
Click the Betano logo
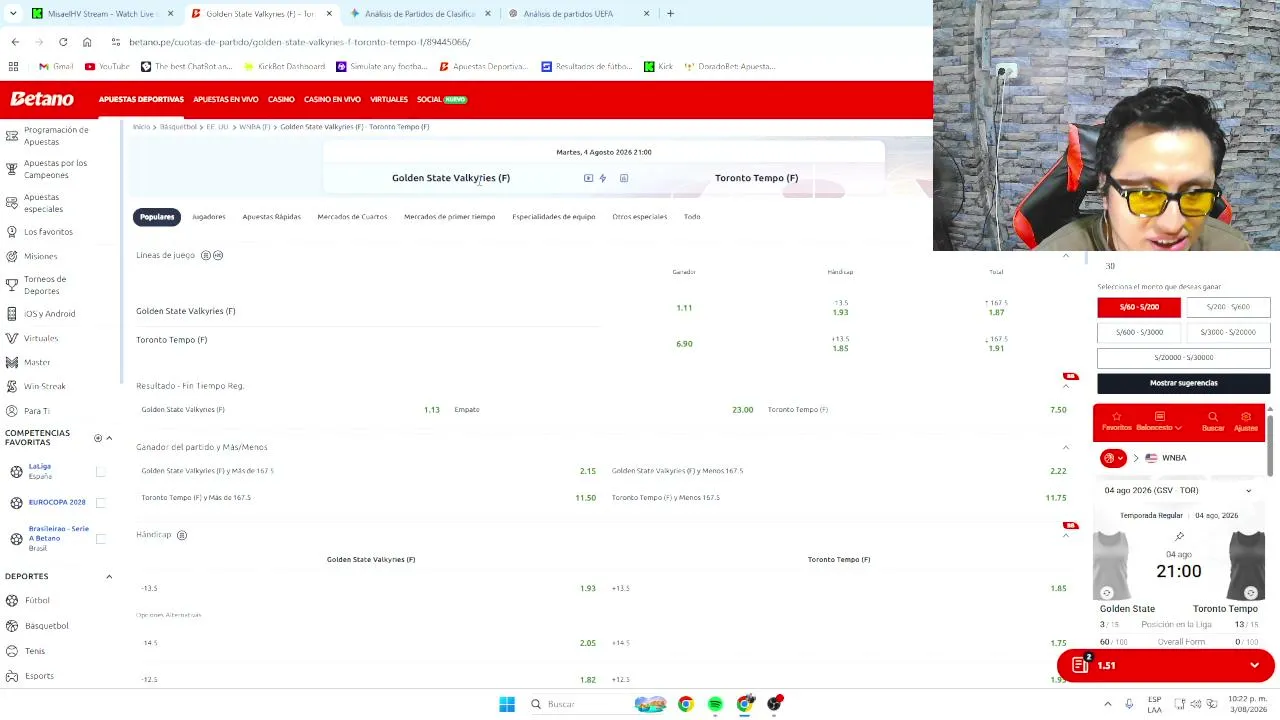click(42, 99)
